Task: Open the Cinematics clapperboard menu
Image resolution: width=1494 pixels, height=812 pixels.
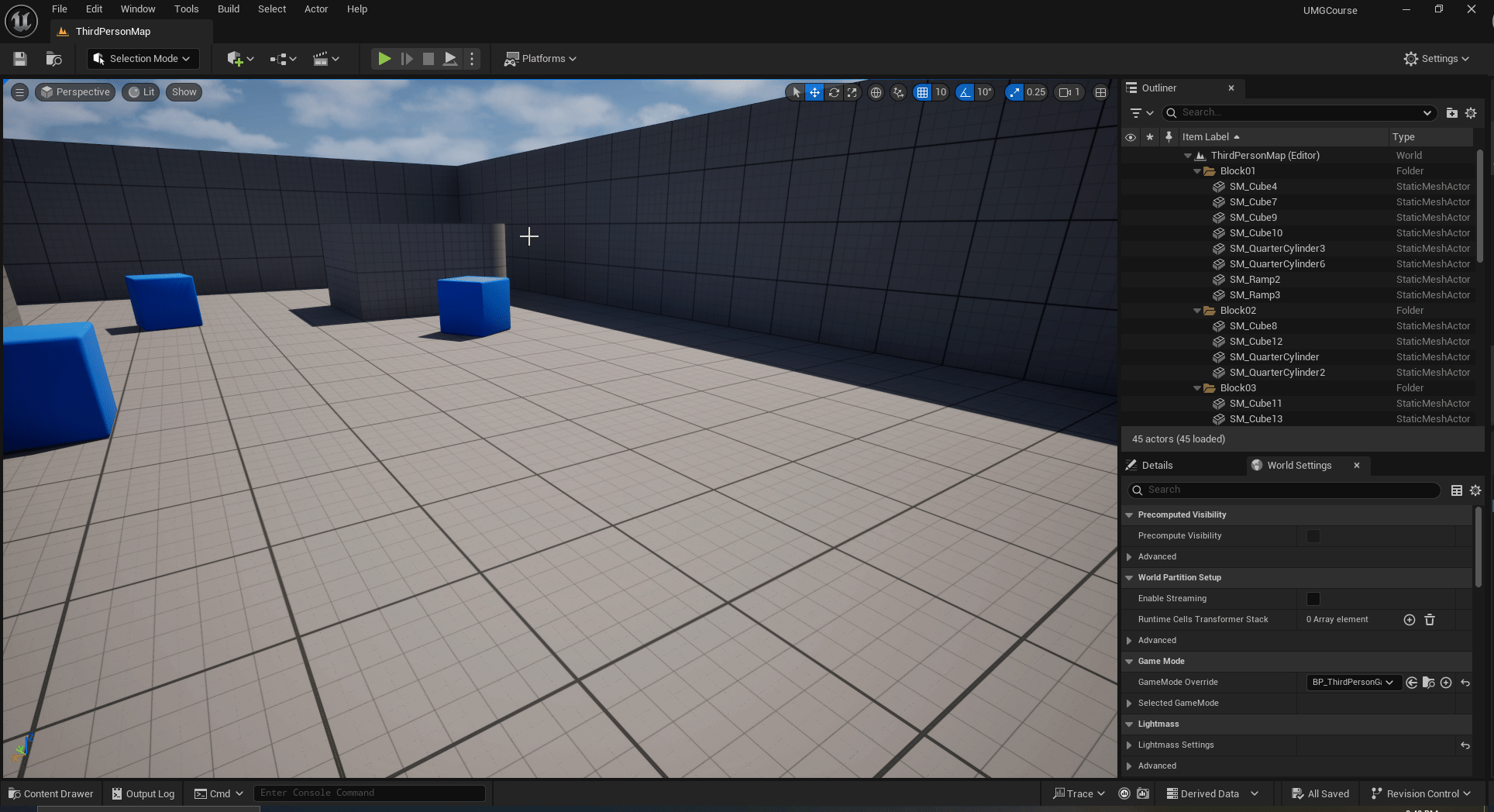Action: [x=325, y=59]
